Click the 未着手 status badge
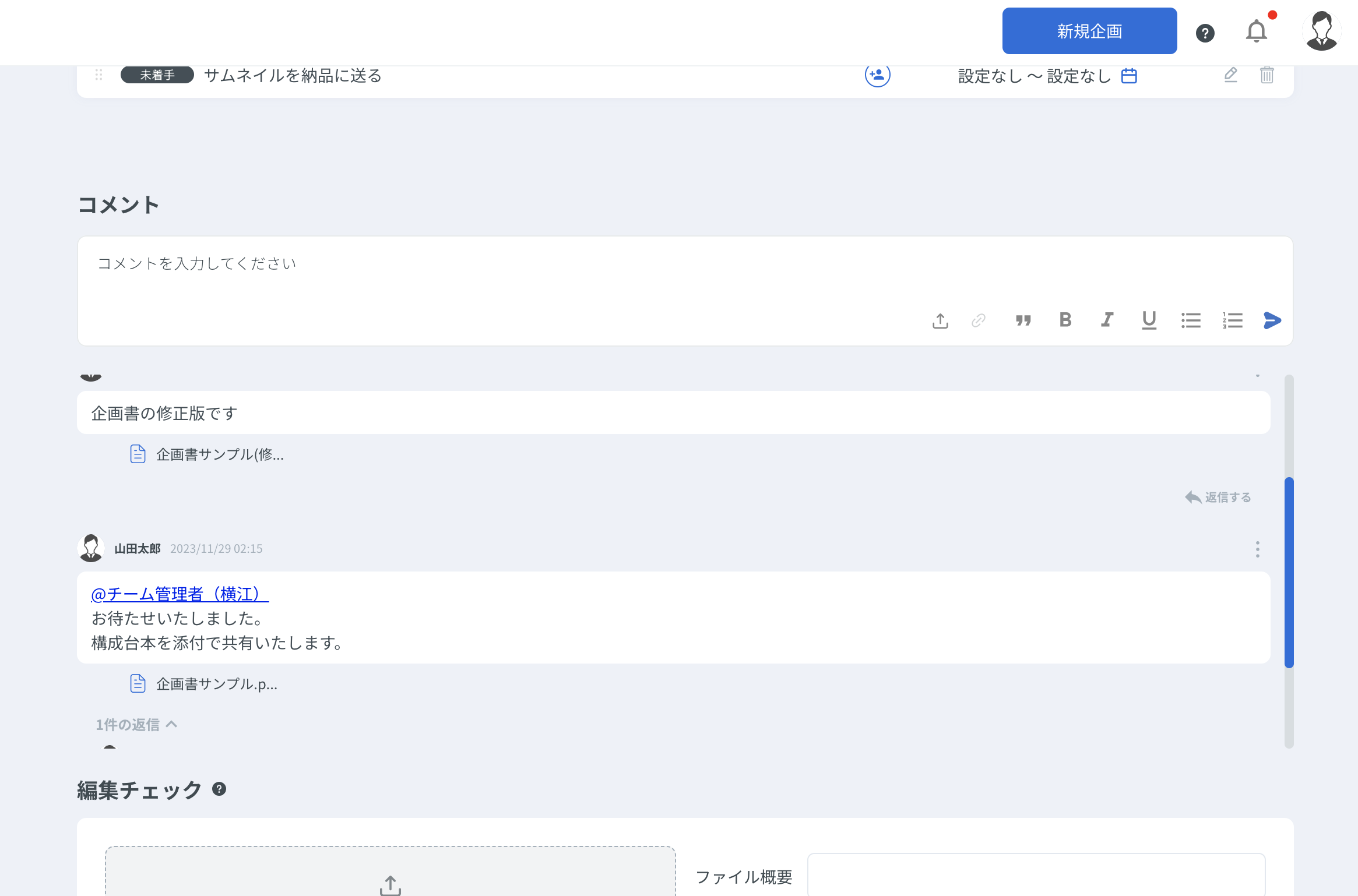This screenshot has height=896, width=1358. pos(157,75)
